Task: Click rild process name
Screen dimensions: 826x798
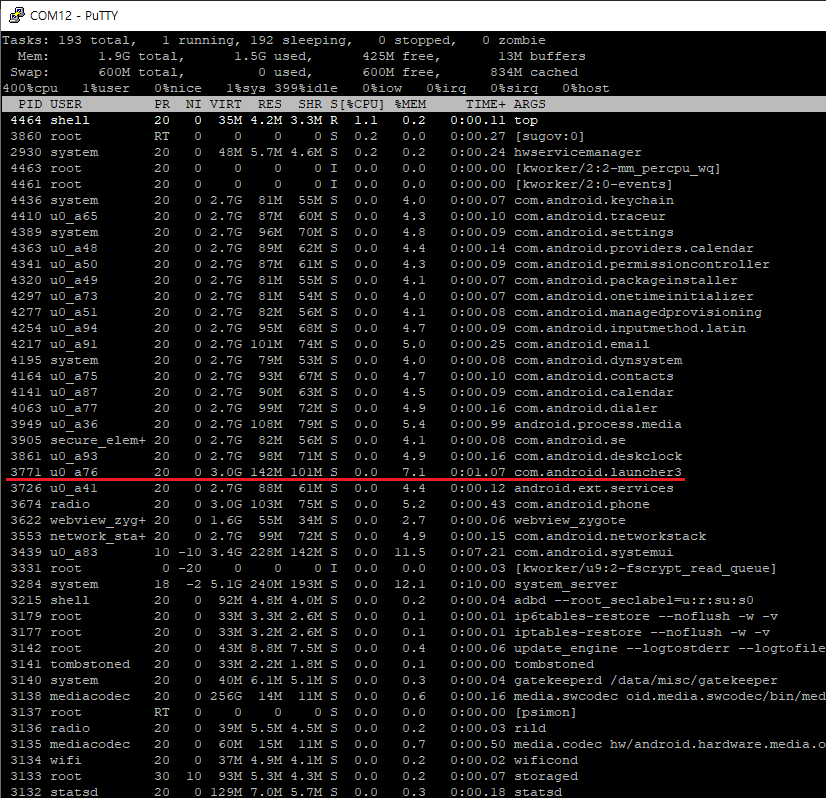Action: (x=530, y=727)
